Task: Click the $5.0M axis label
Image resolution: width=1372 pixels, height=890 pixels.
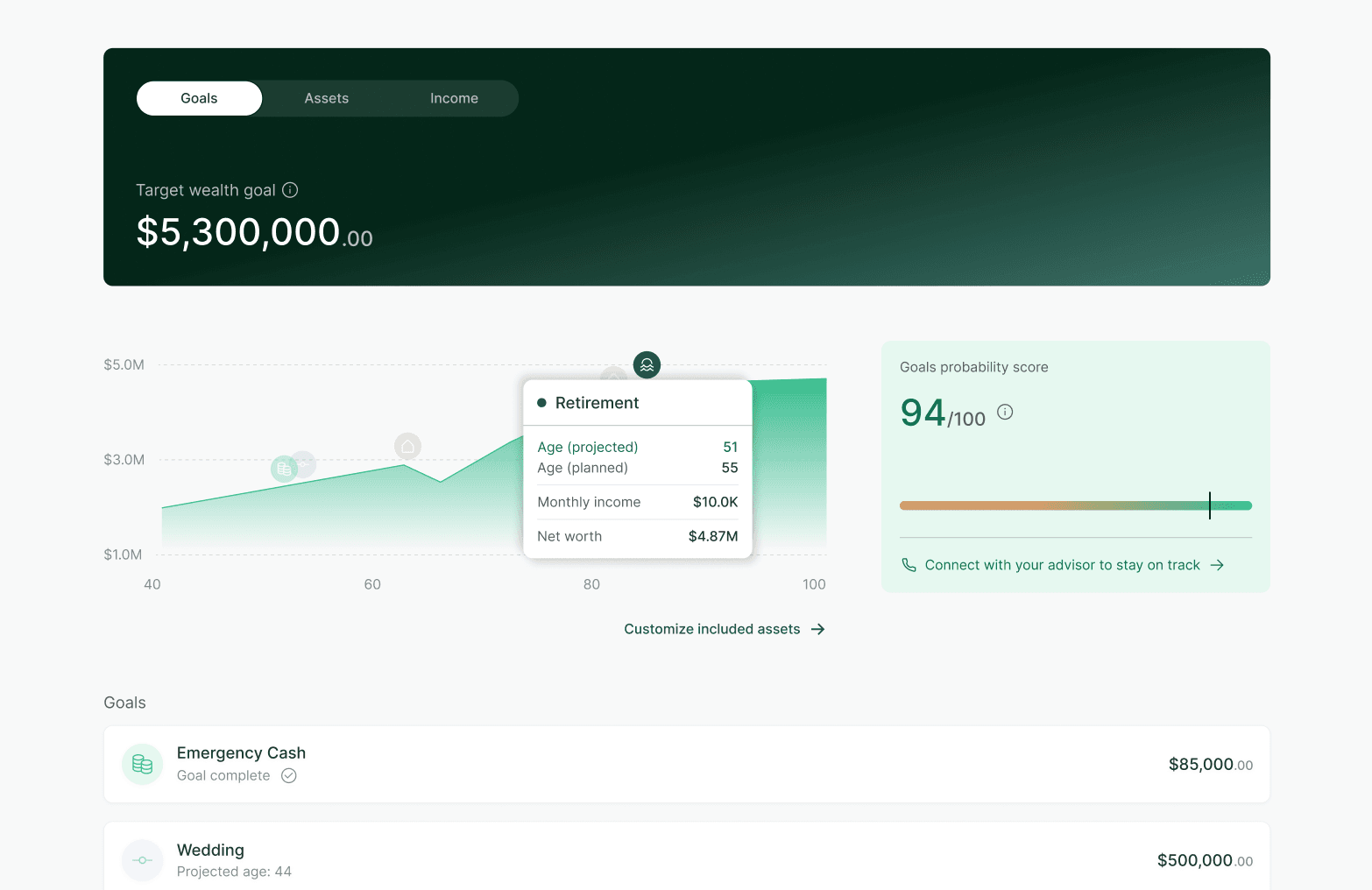Action: click(124, 364)
